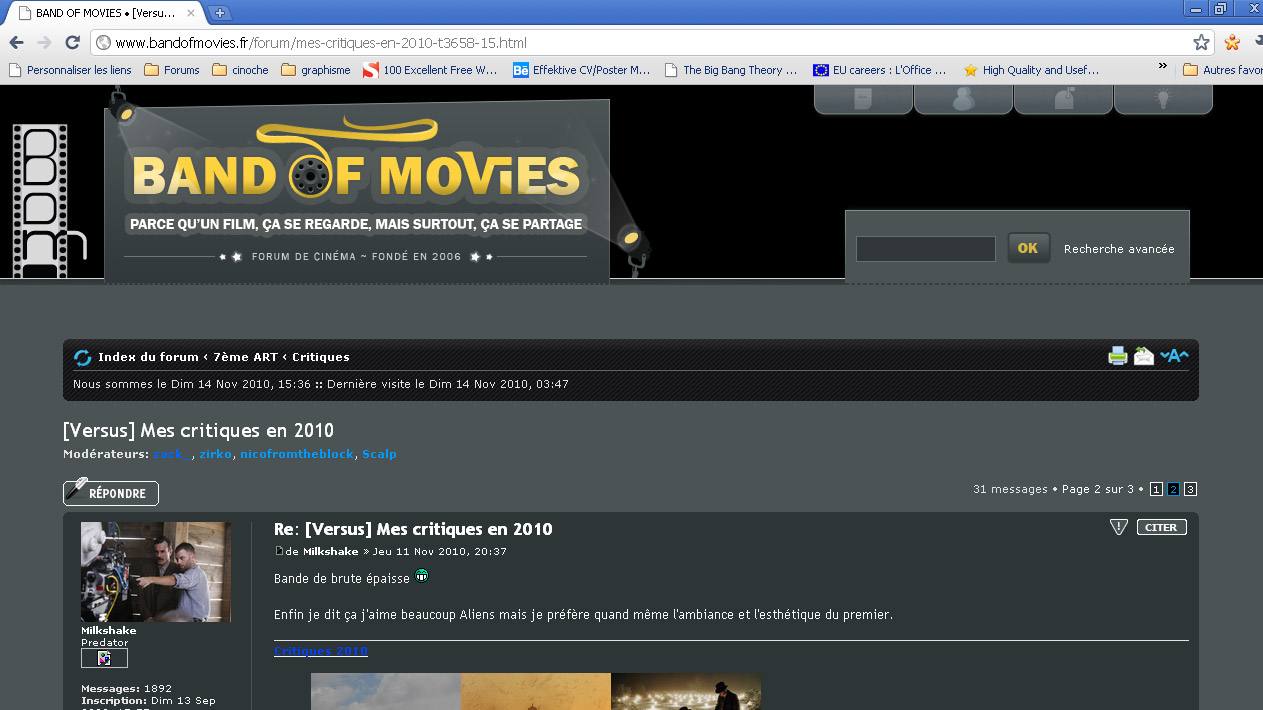Open the Critiques 2010 signature link
This screenshot has height=710, width=1263.
(x=321, y=651)
